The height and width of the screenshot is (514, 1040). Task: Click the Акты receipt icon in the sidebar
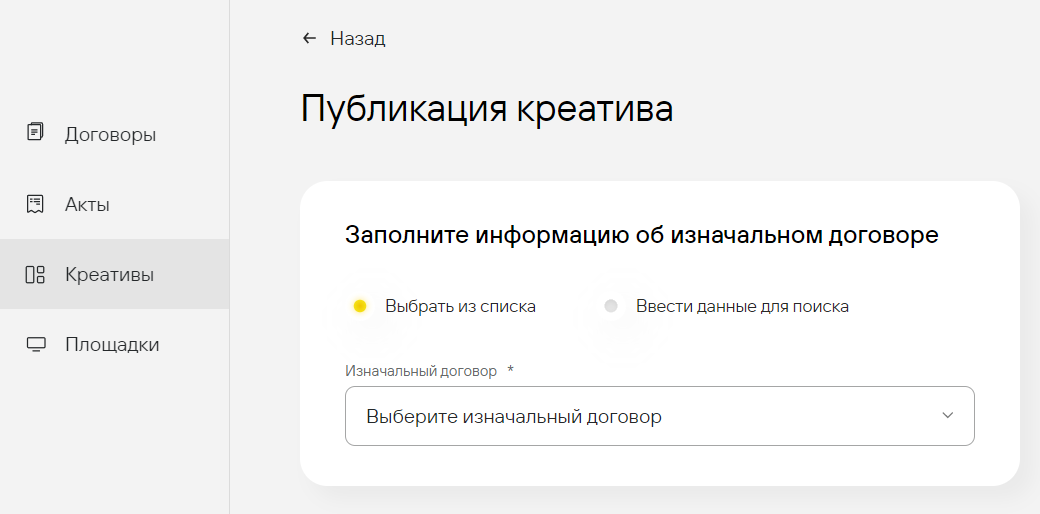(x=36, y=204)
